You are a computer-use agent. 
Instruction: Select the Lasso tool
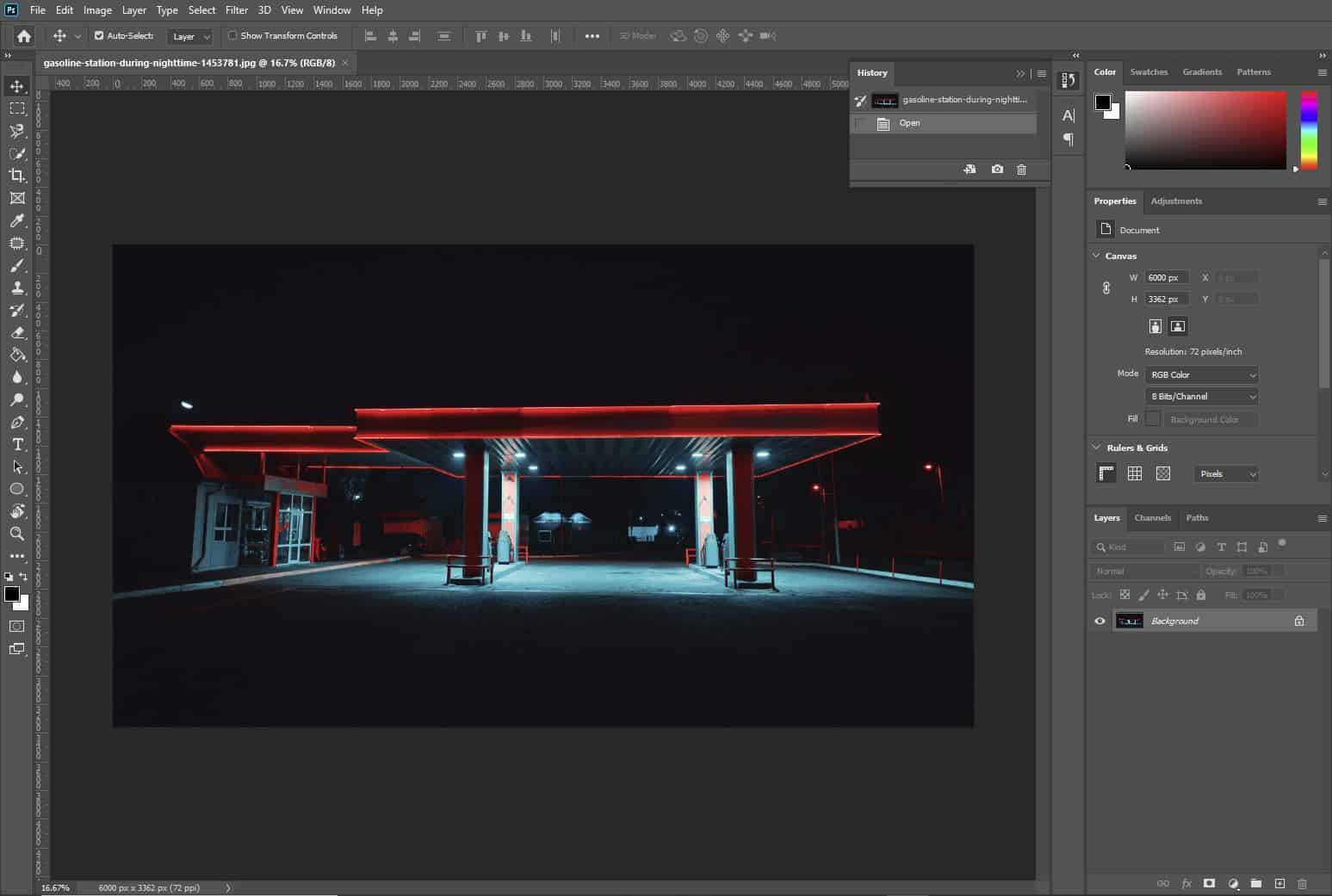[x=16, y=131]
